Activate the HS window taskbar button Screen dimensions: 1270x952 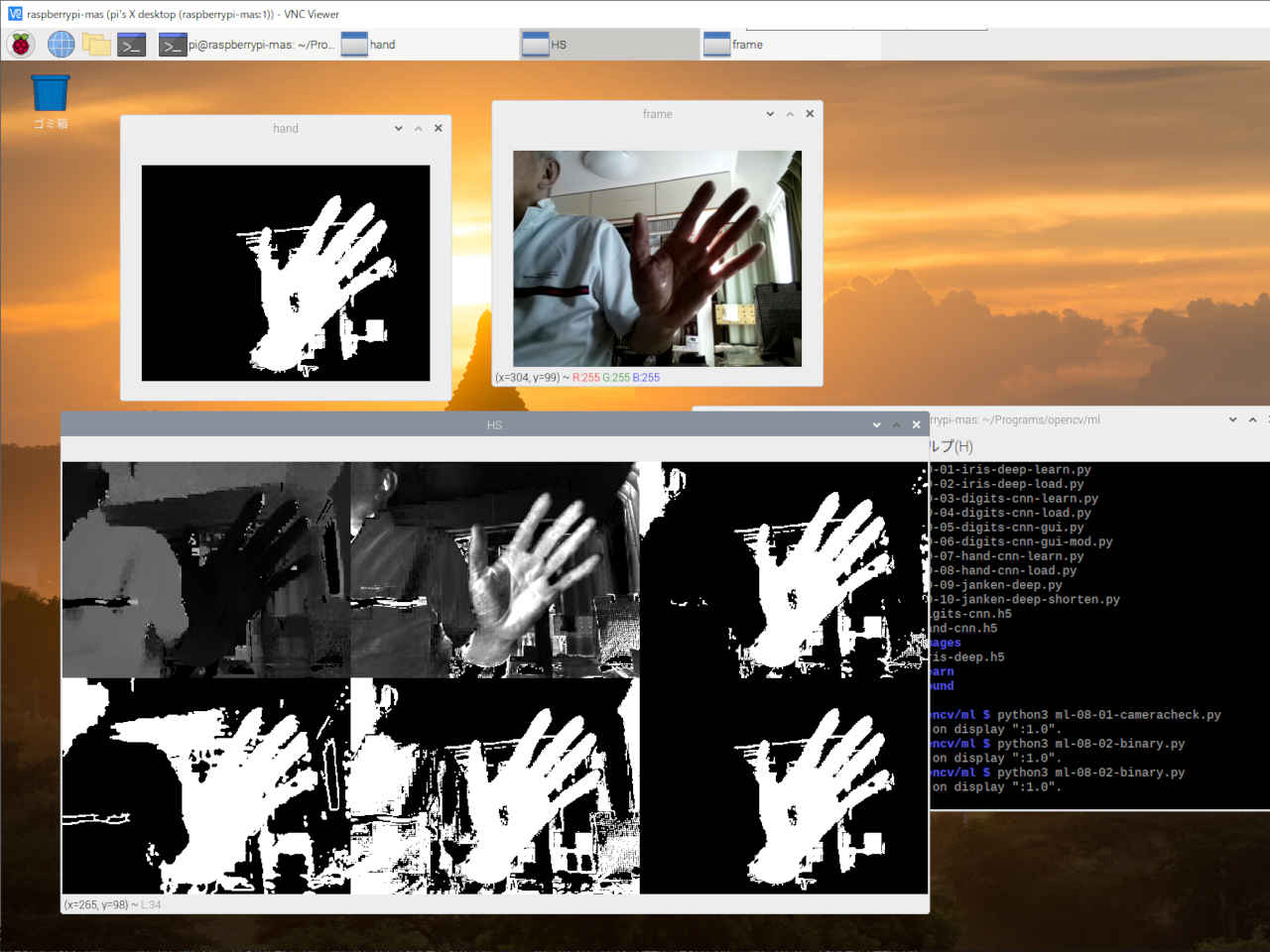click(x=608, y=45)
